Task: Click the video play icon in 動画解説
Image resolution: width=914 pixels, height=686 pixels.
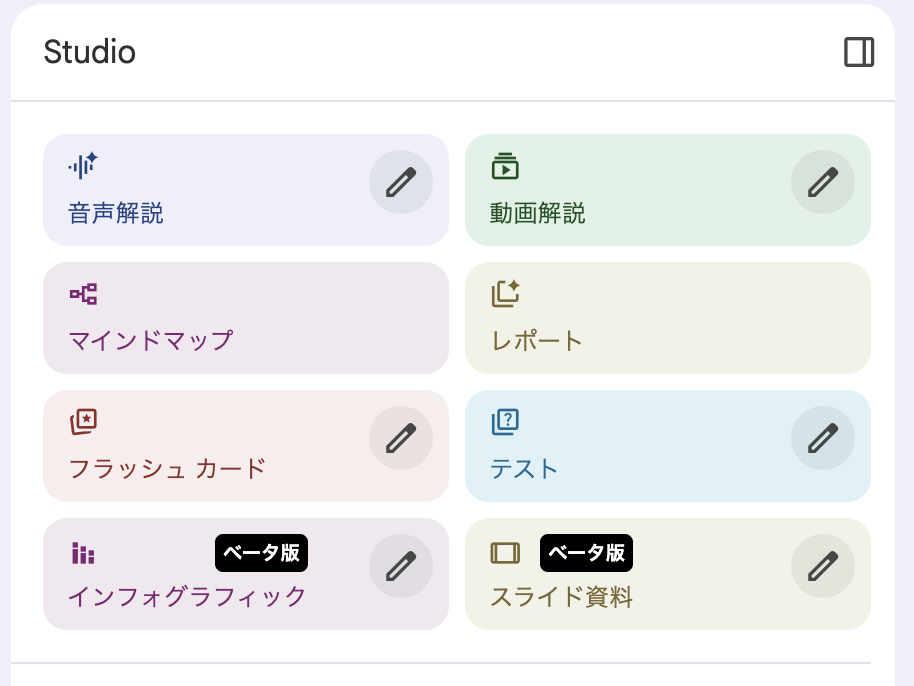Action: (x=505, y=166)
